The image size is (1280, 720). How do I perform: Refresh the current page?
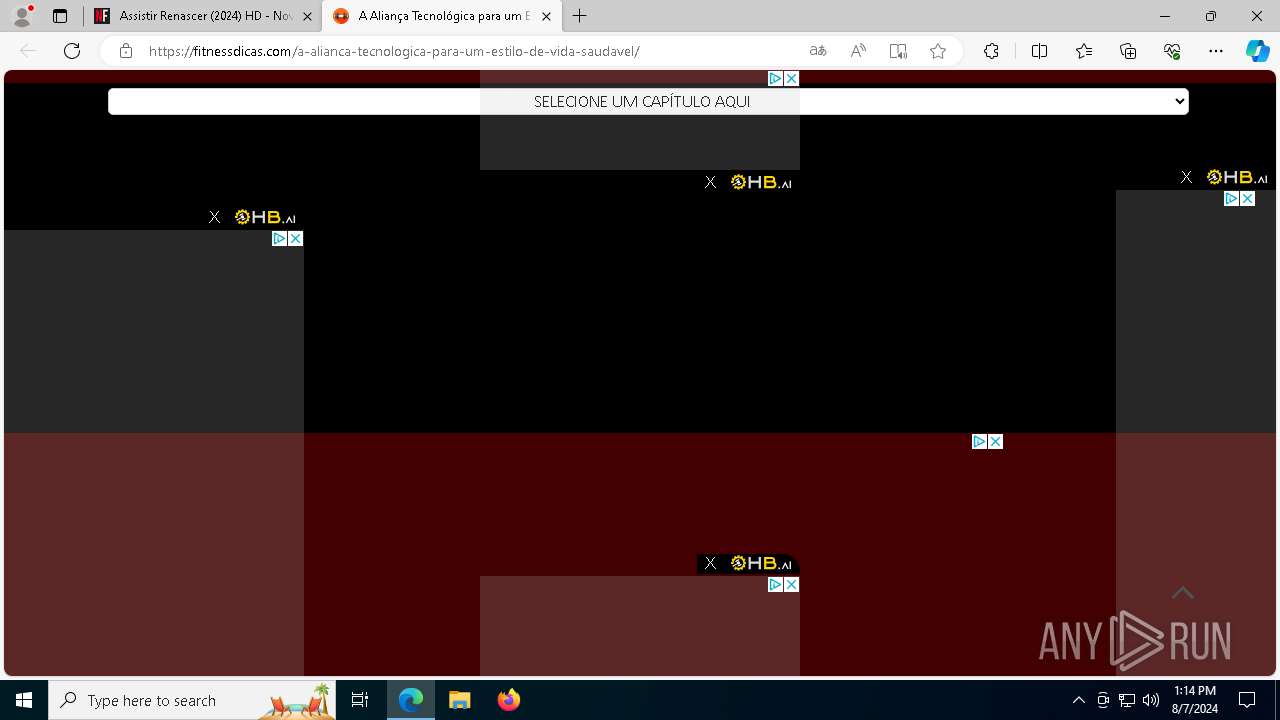tap(72, 51)
